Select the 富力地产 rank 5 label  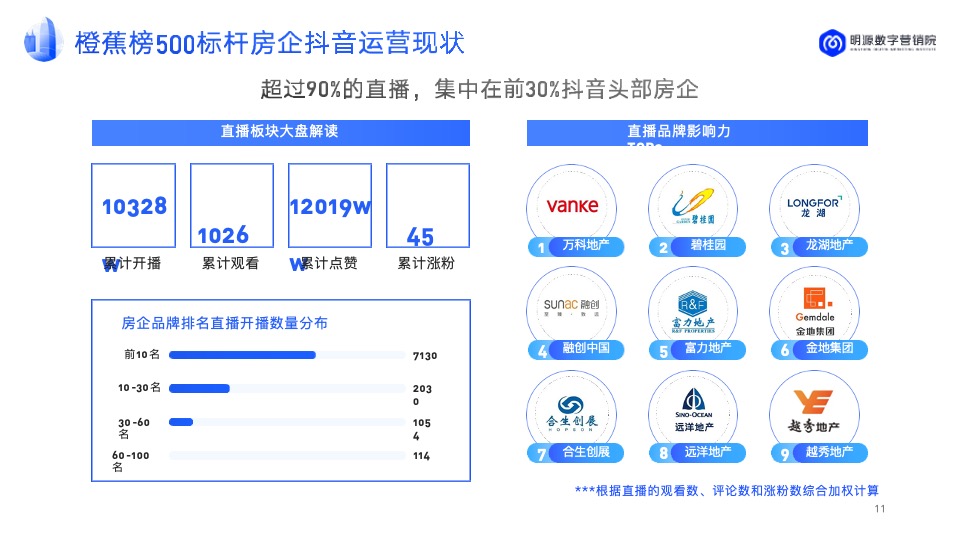click(697, 349)
